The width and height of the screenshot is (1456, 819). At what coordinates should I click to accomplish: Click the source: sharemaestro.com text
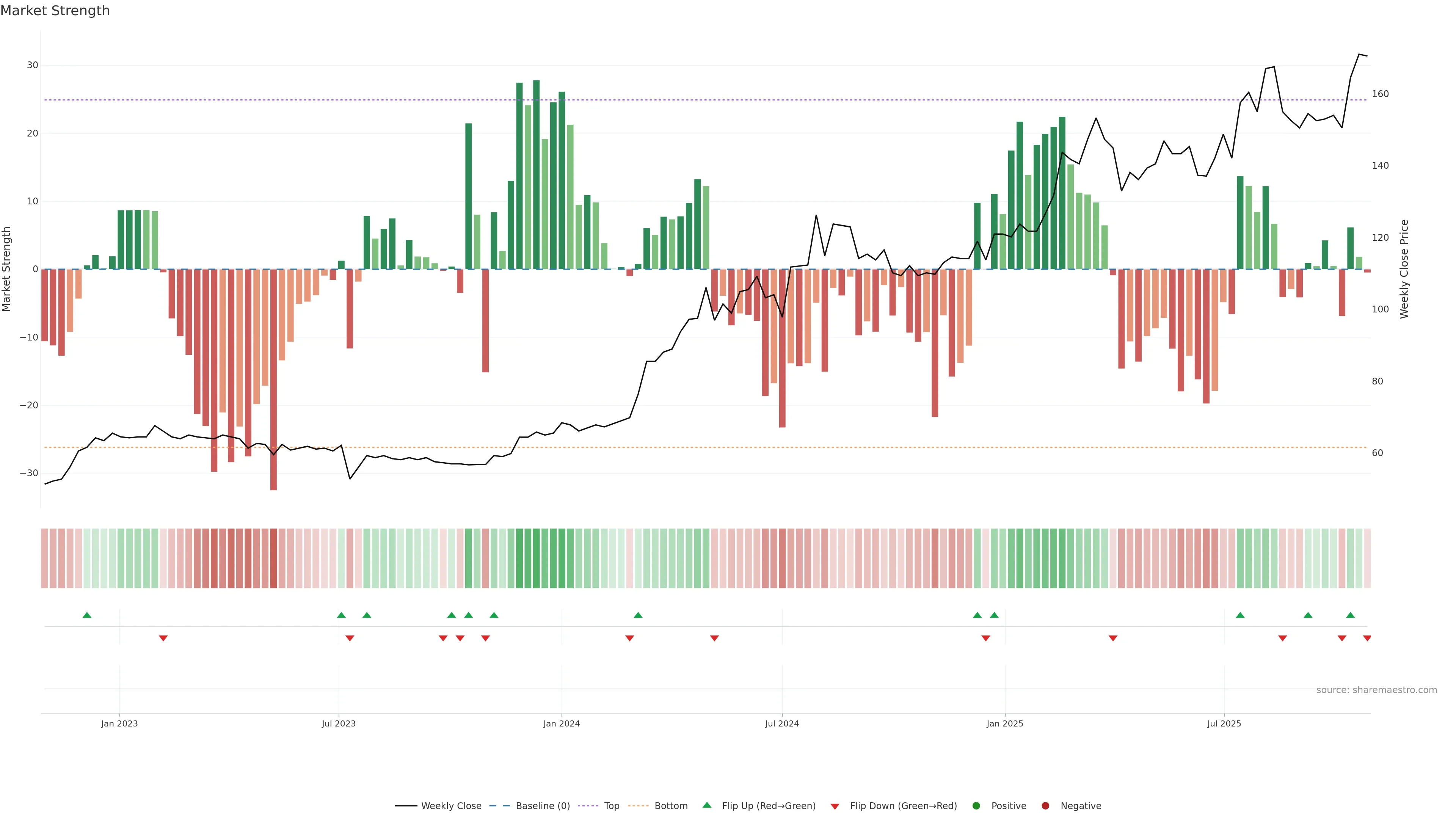[x=1376, y=690]
